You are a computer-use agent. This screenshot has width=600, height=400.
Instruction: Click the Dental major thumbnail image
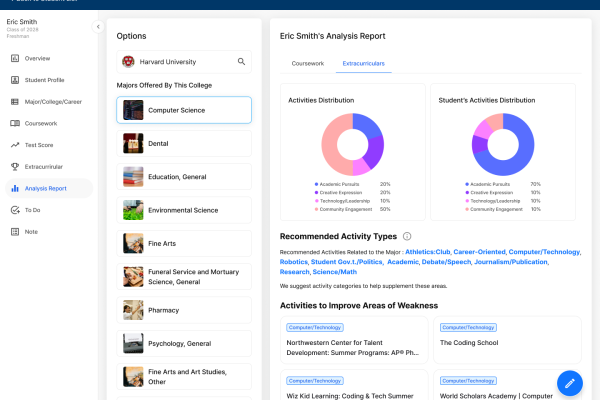click(x=133, y=144)
